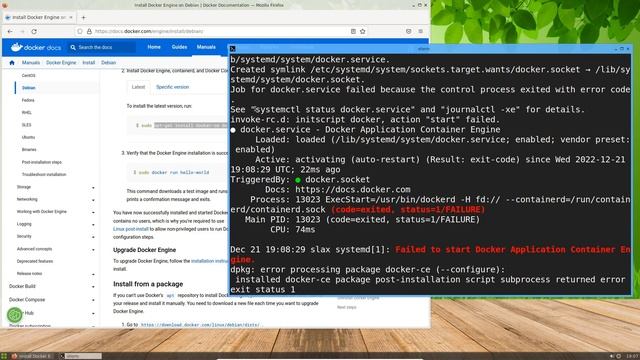Open Binaries in the sidebar
This screenshot has width=640, height=360.
click(29, 150)
